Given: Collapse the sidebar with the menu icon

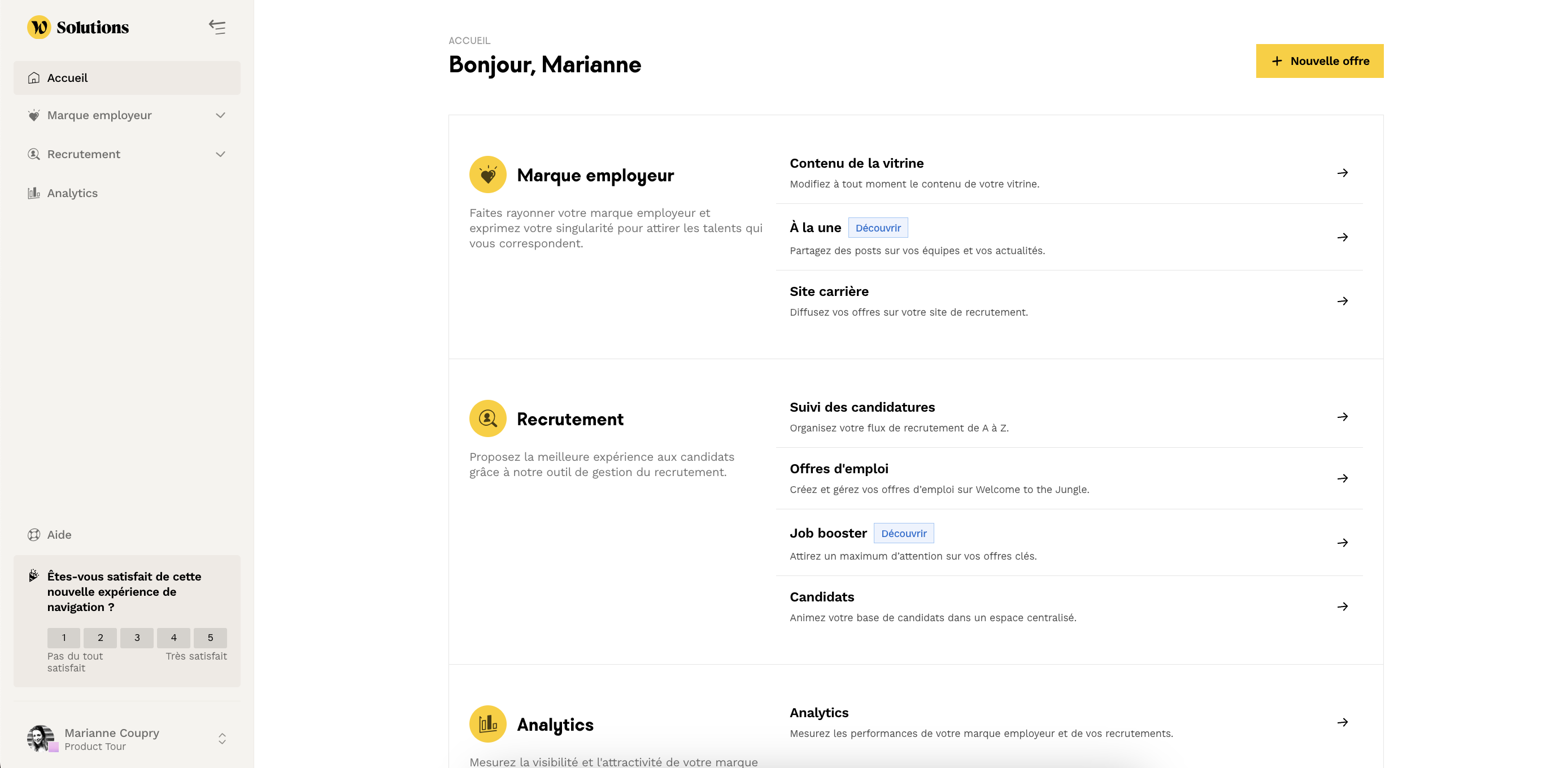Looking at the screenshot, I should tap(217, 27).
